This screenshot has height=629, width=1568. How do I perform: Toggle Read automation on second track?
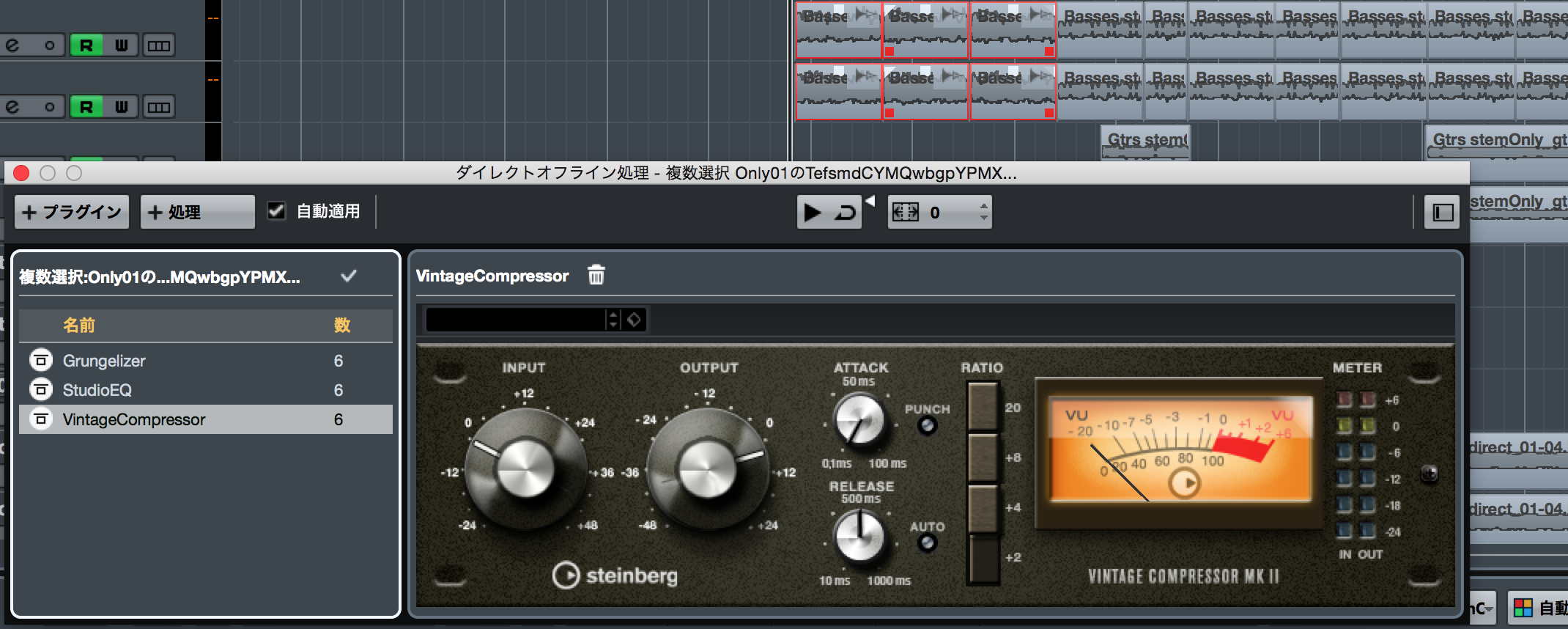(86, 107)
